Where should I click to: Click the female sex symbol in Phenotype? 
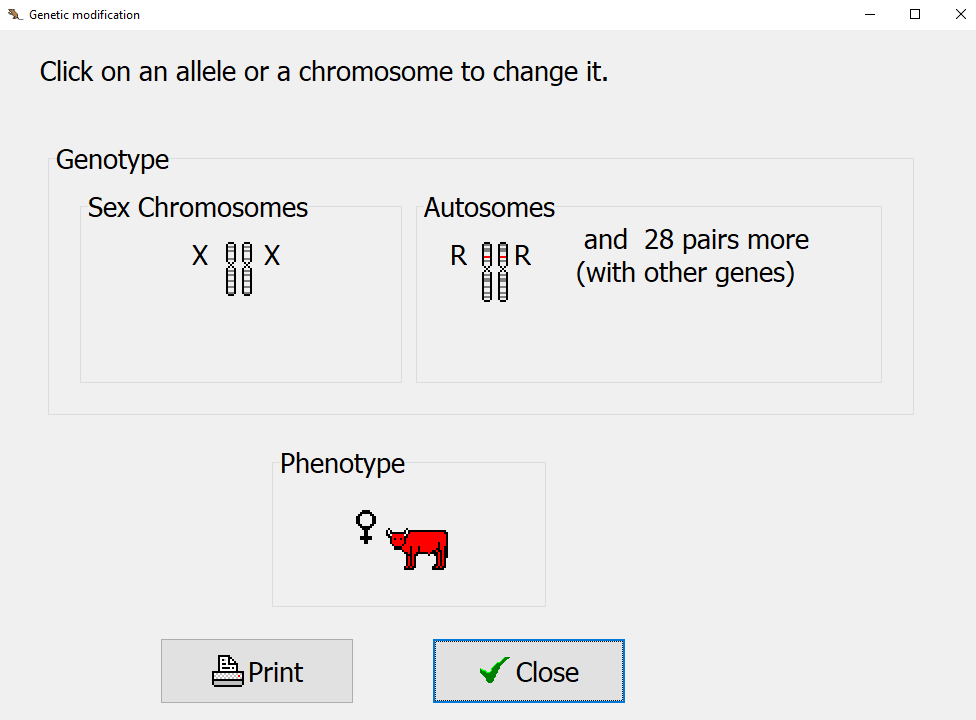point(366,526)
